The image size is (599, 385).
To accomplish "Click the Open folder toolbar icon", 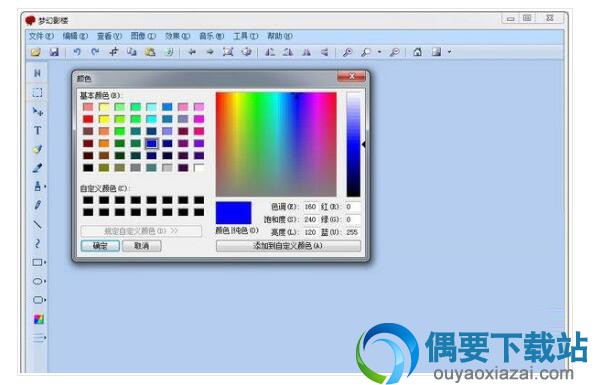I will [36, 52].
